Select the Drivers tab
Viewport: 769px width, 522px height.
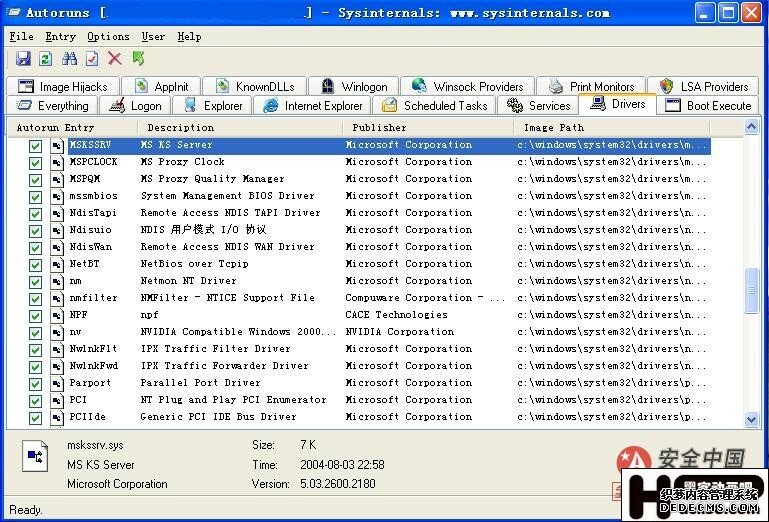coord(617,104)
